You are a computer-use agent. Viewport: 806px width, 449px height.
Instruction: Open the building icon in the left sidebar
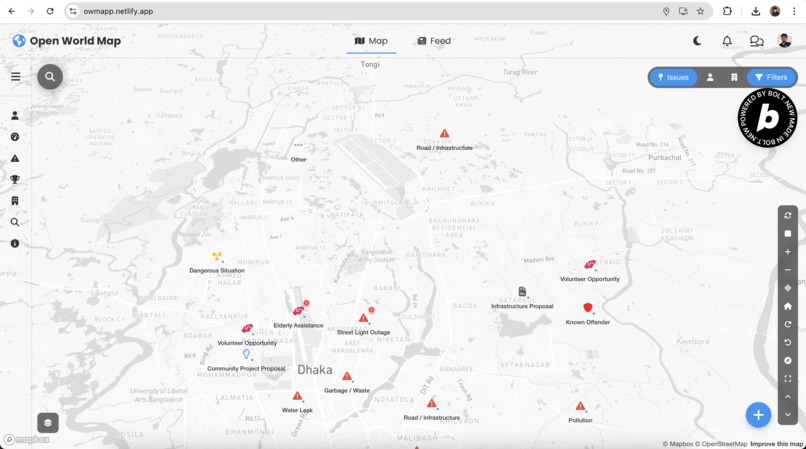pos(15,201)
